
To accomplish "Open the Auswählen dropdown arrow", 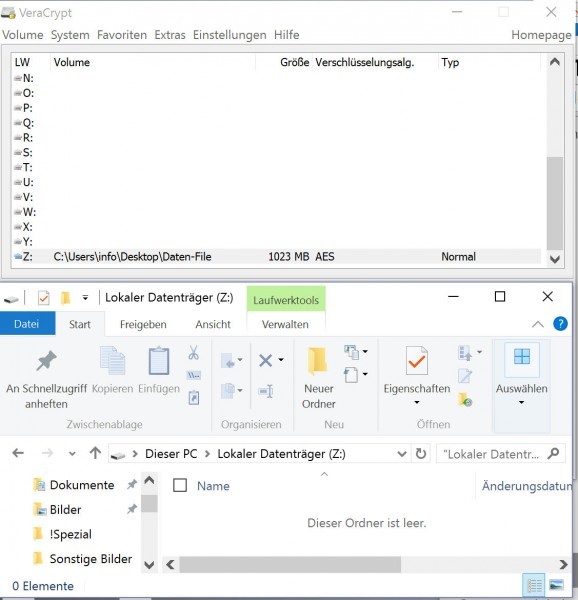I will (521, 403).
